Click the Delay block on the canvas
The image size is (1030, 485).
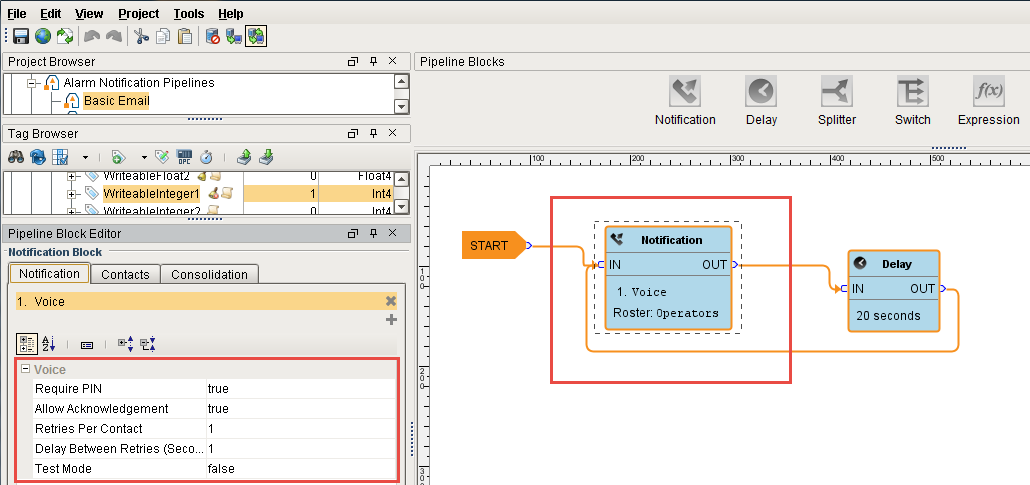[894, 290]
